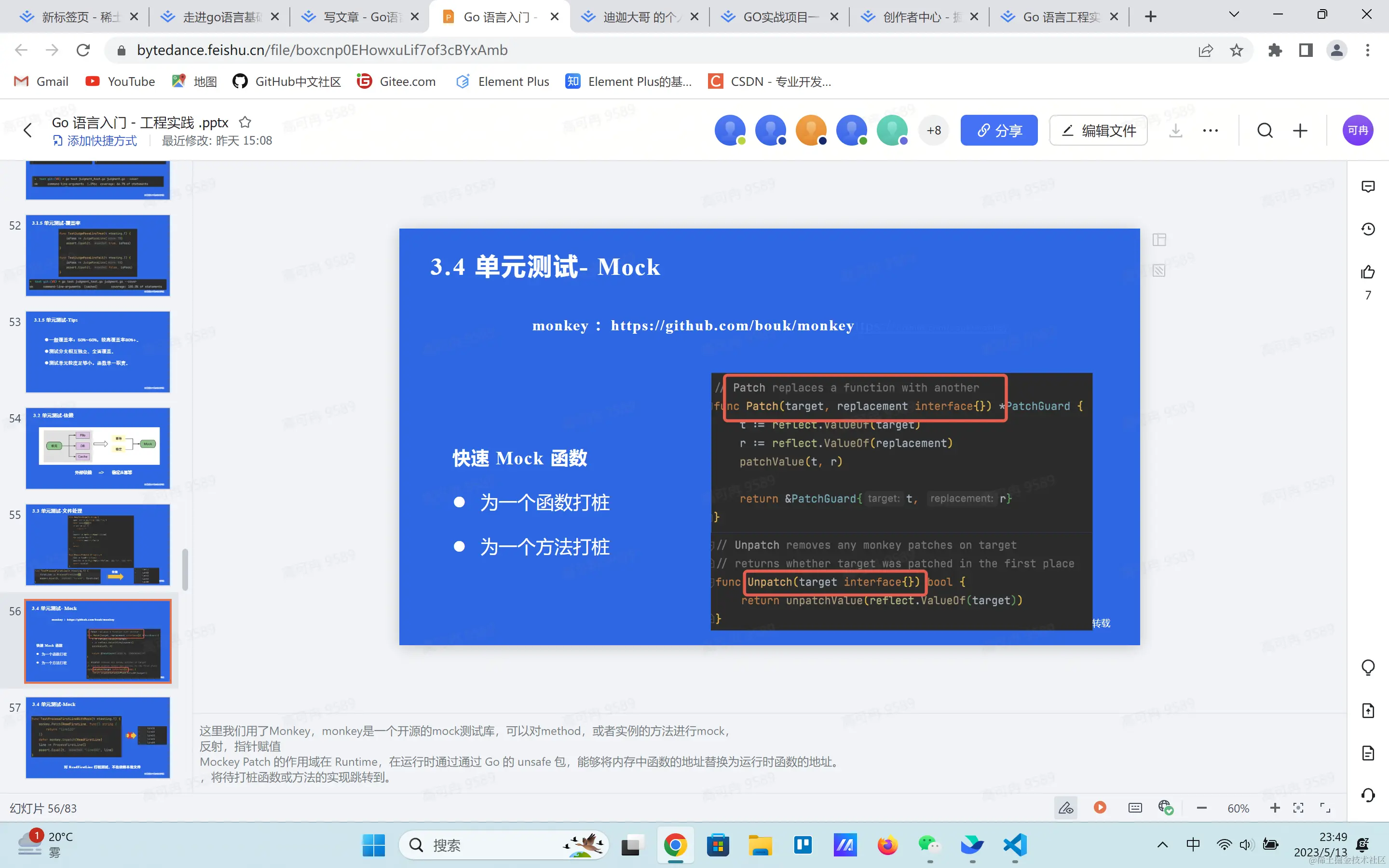Enter fullscreen with expand corners icon
The image size is (1389, 868).
pos(1325,808)
